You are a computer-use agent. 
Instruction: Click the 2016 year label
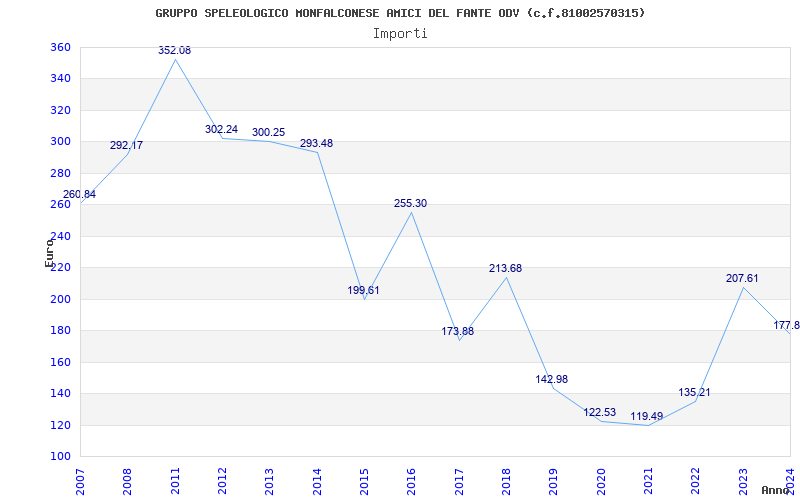(x=412, y=481)
